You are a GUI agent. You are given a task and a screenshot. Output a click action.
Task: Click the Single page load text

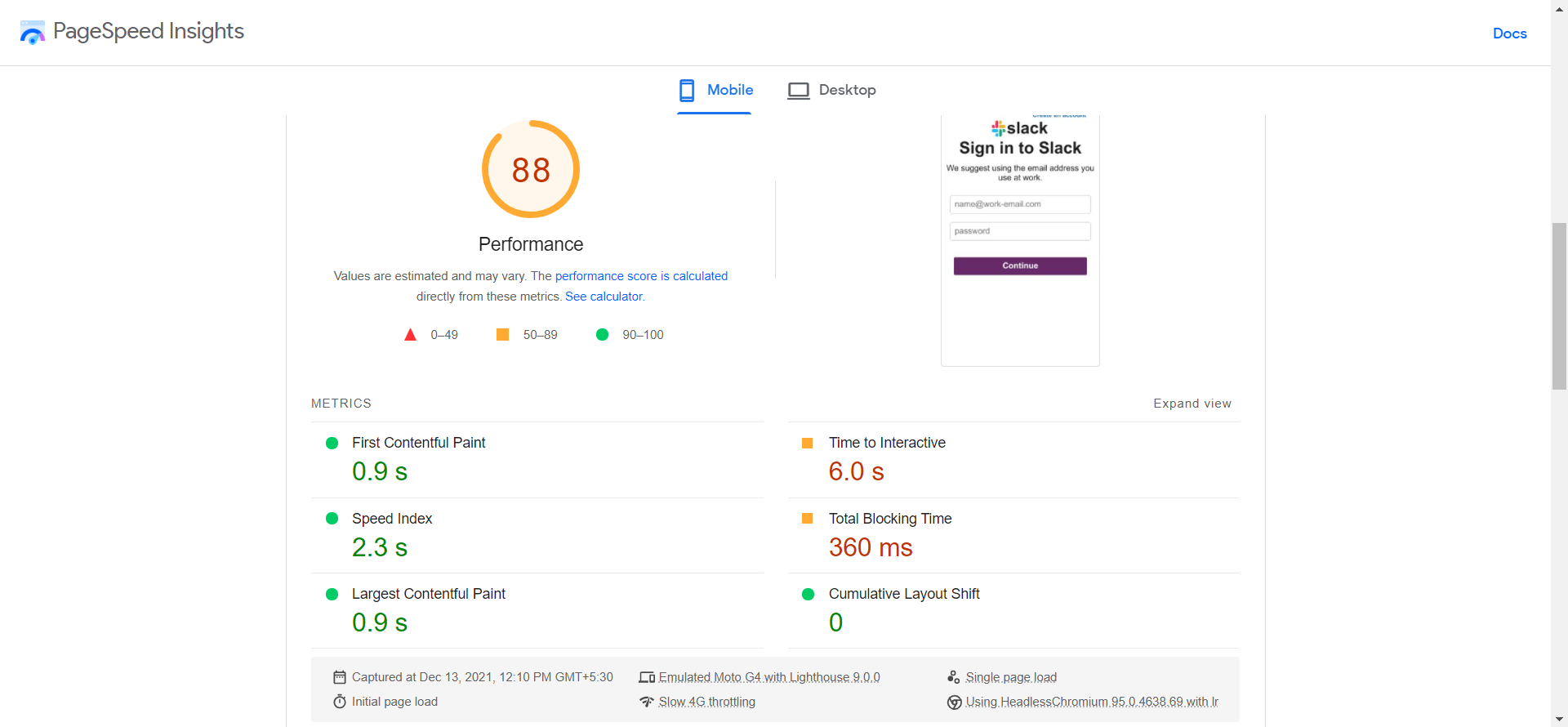click(x=1011, y=677)
